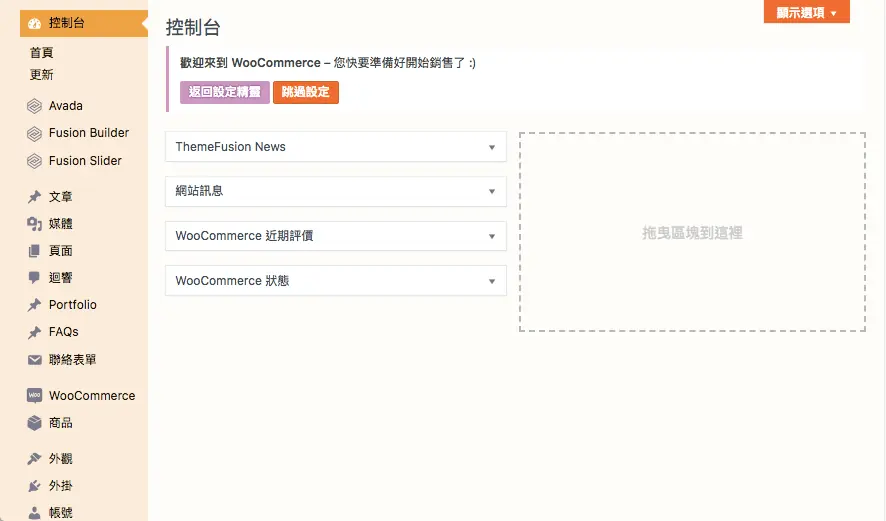
Task: Click the Fusion Builder layered icon
Action: click(34, 133)
